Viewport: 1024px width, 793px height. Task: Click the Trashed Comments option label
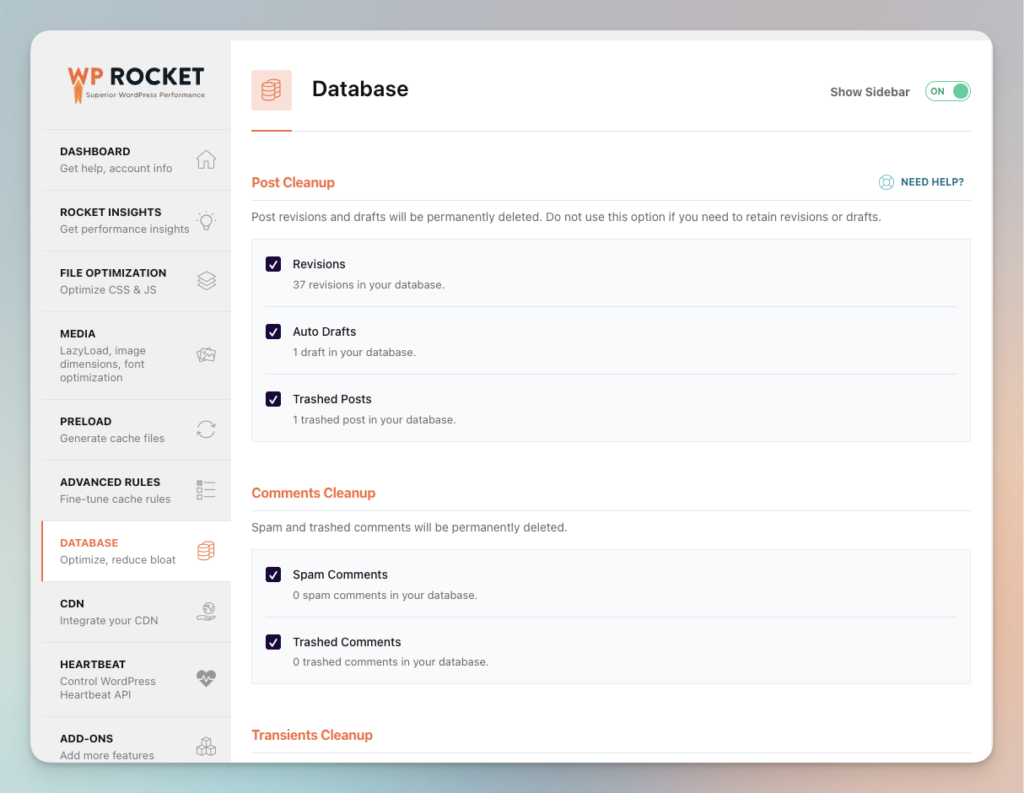point(347,641)
